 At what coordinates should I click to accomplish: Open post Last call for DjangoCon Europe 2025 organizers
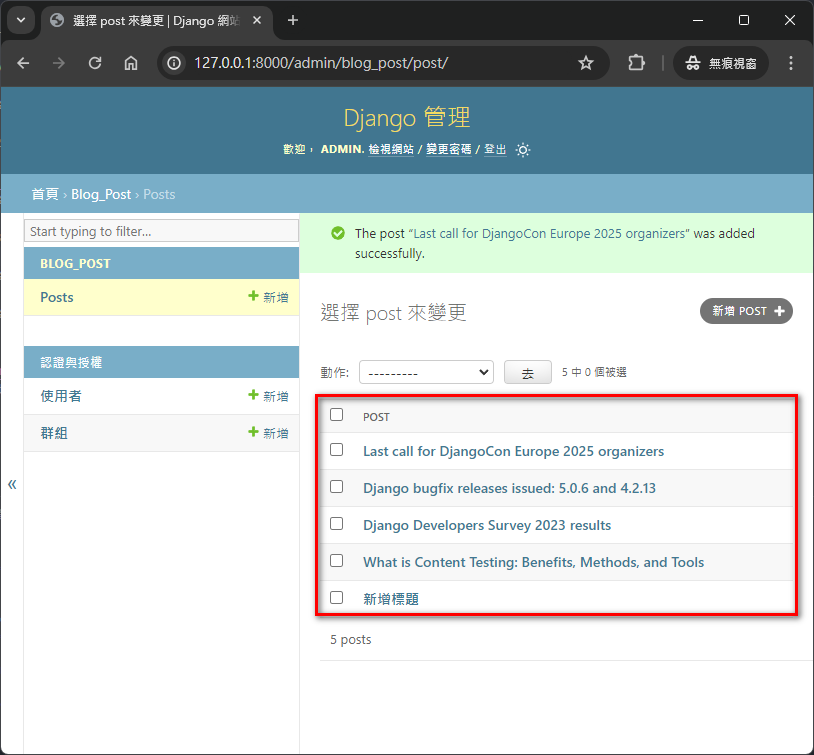(x=513, y=451)
